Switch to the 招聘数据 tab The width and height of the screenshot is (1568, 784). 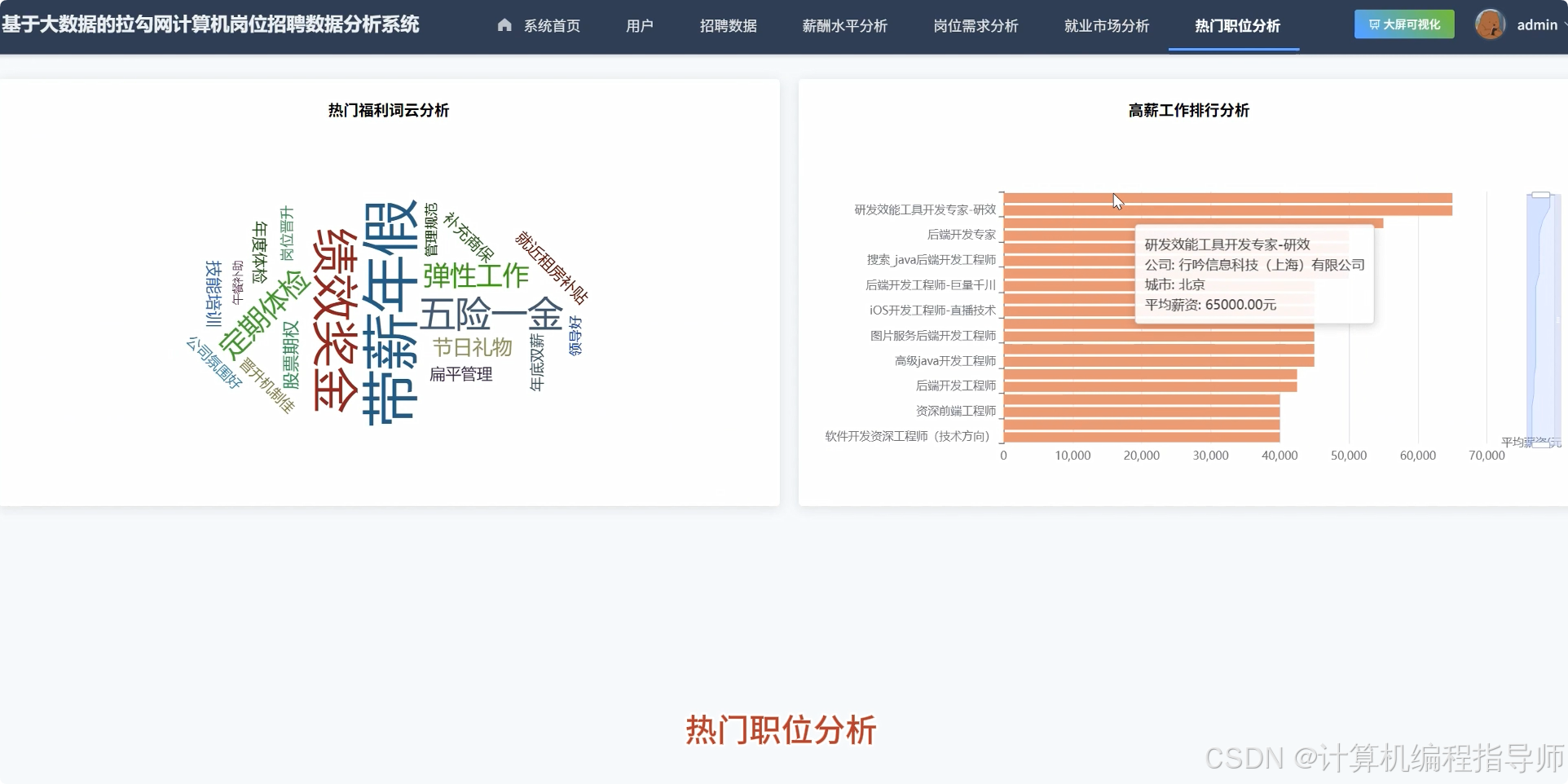(728, 25)
